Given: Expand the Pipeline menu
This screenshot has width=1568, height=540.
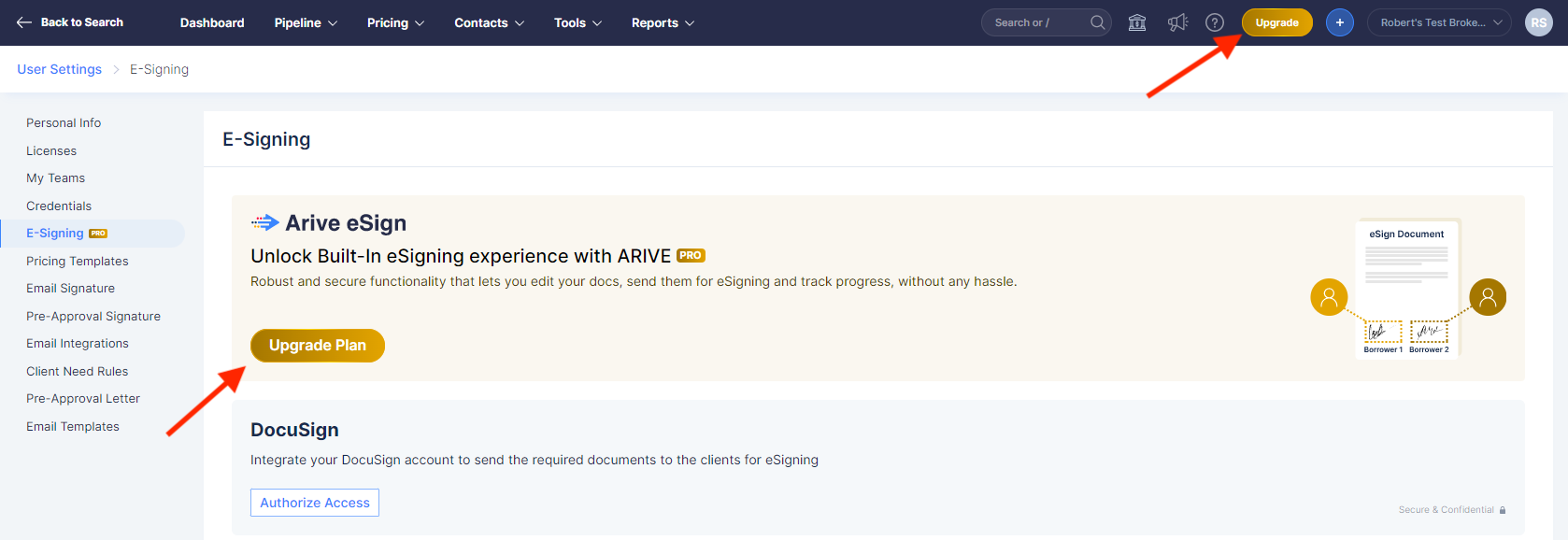Looking at the screenshot, I should pos(306,22).
